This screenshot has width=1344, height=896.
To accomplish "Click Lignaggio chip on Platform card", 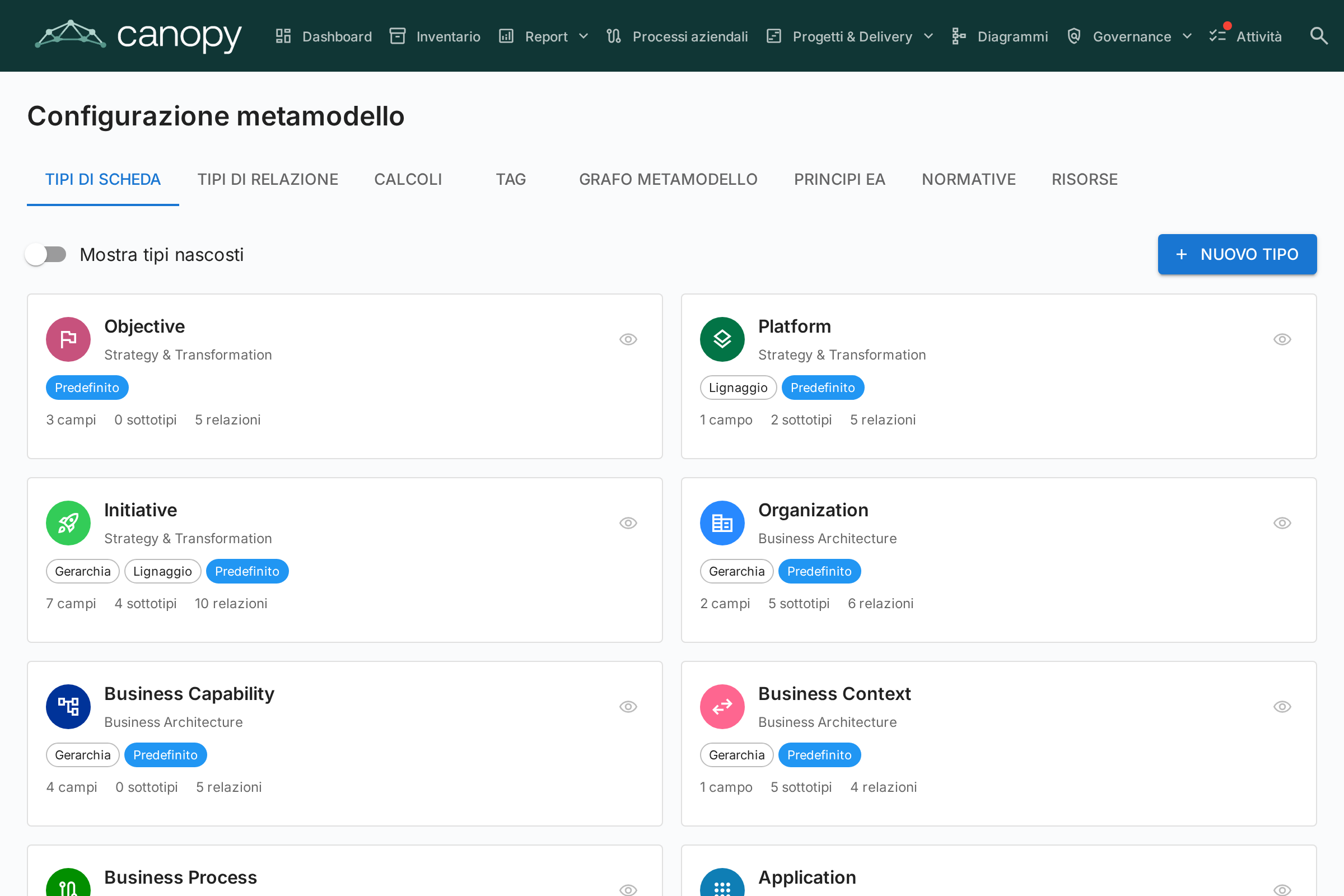I will click(738, 388).
